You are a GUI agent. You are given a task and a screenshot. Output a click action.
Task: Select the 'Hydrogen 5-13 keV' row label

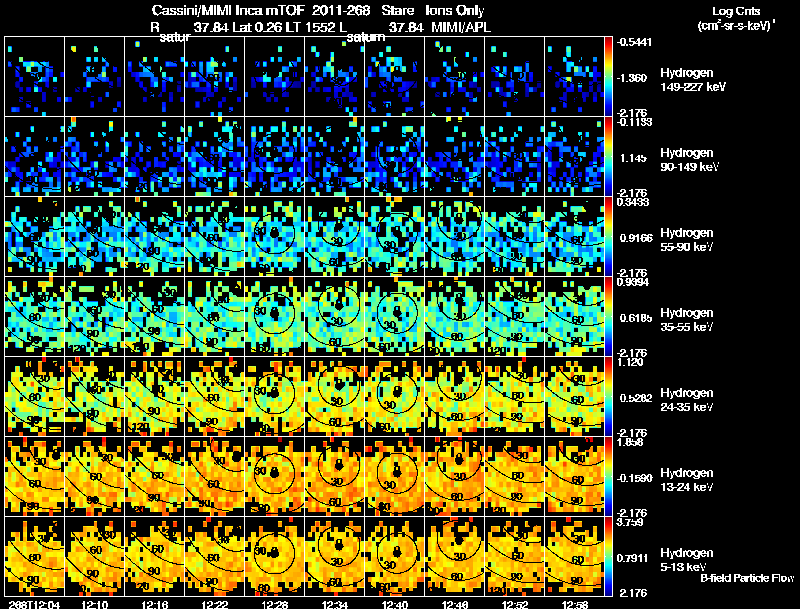(687, 560)
